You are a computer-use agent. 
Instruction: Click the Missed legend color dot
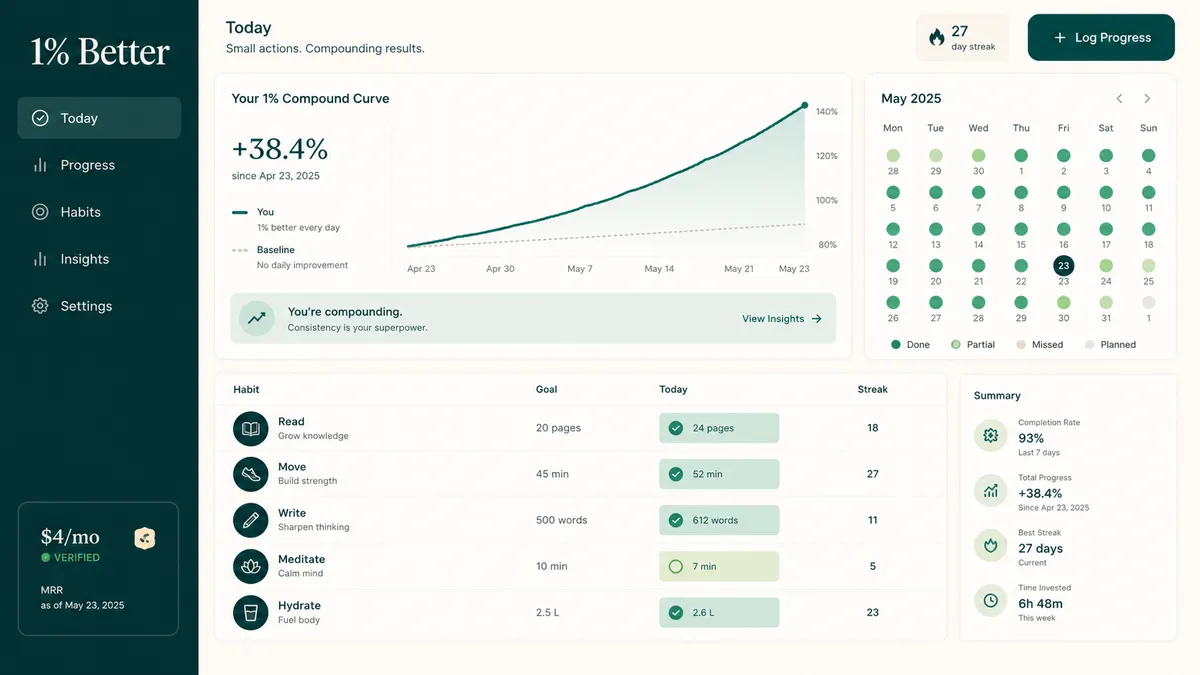pos(1021,344)
